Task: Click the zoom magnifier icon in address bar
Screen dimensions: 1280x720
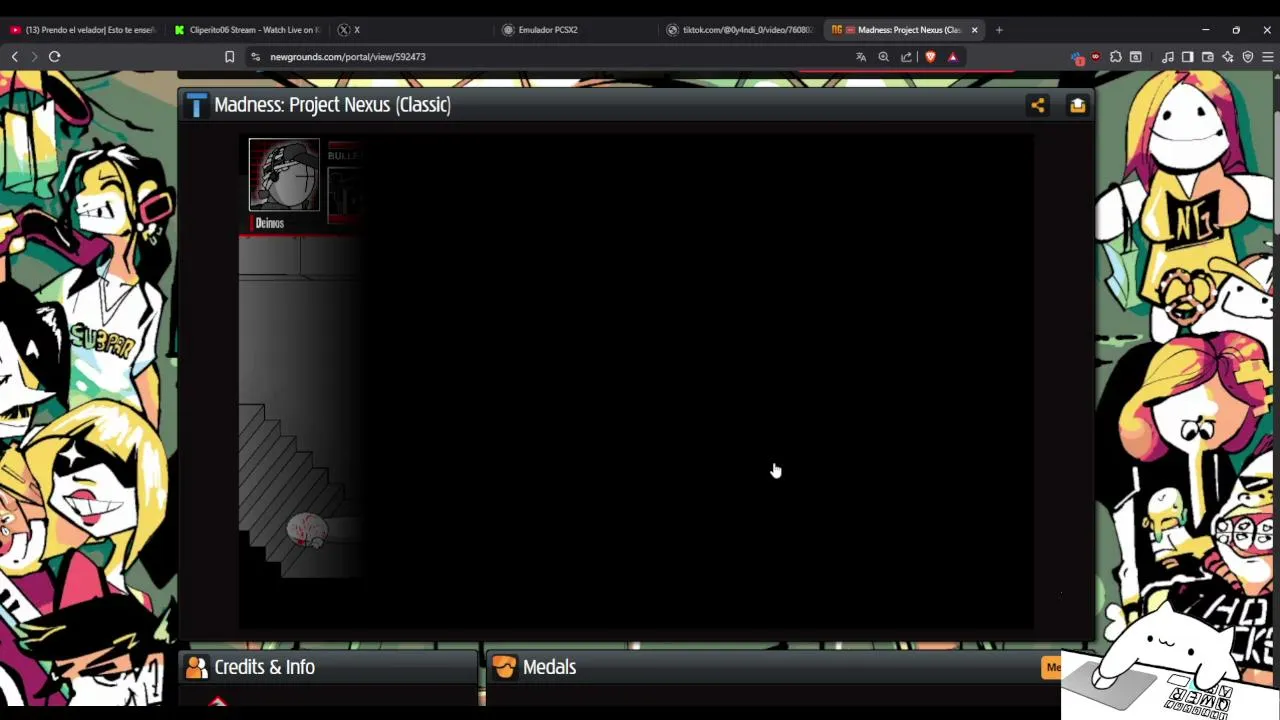Action: 884,57
